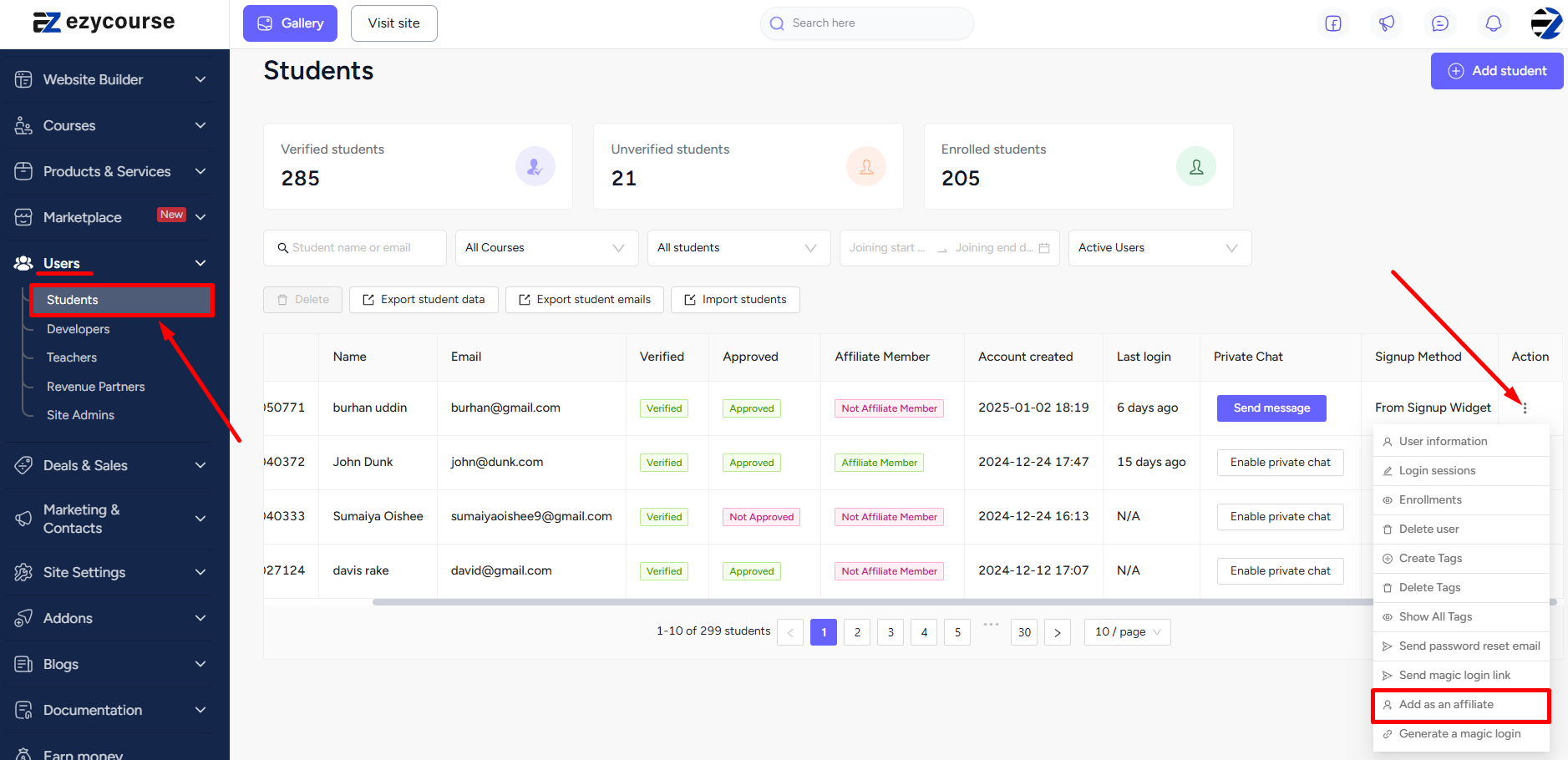Choose Add as an affiliate option
The image size is (1568, 760).
(x=1461, y=705)
